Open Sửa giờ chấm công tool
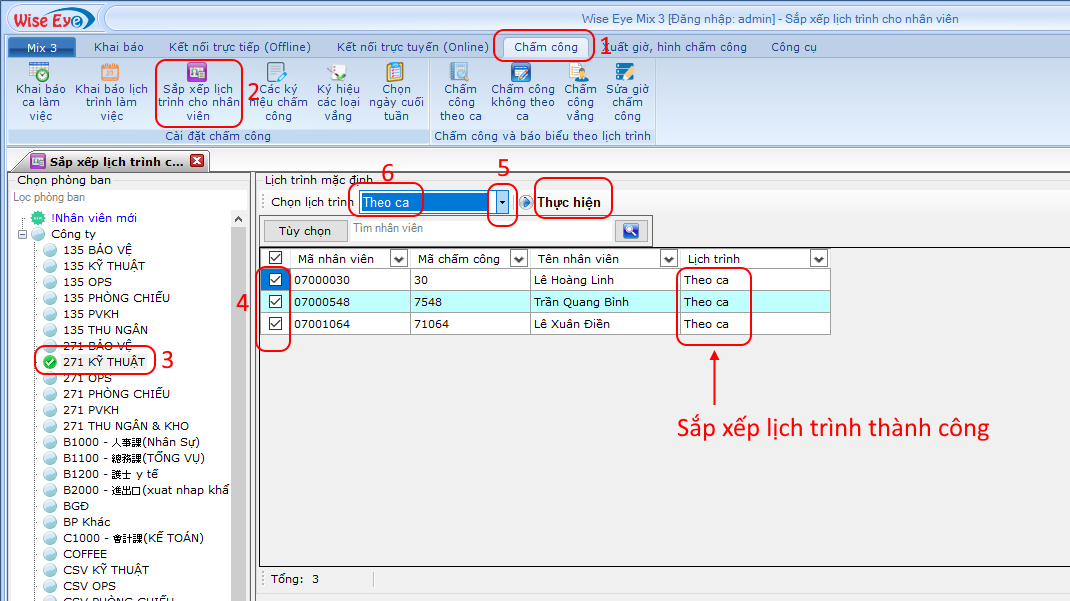1070x601 pixels. point(627,90)
